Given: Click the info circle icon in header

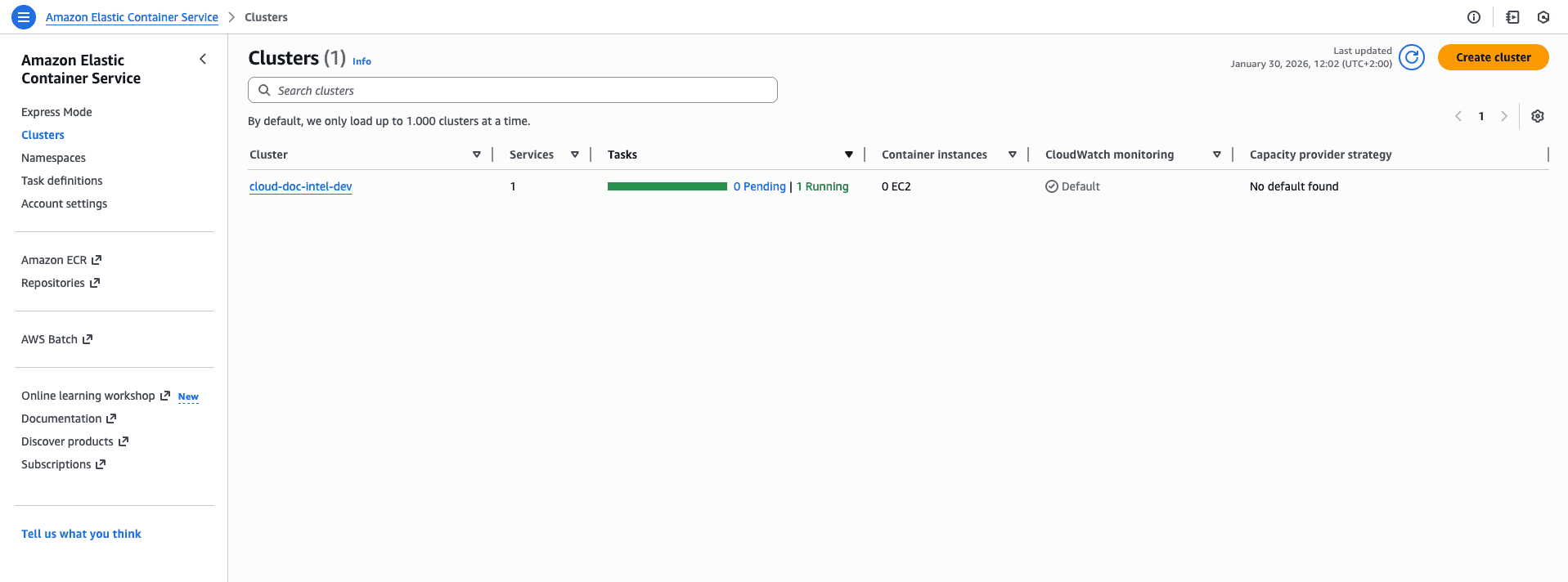Looking at the screenshot, I should (x=1473, y=17).
